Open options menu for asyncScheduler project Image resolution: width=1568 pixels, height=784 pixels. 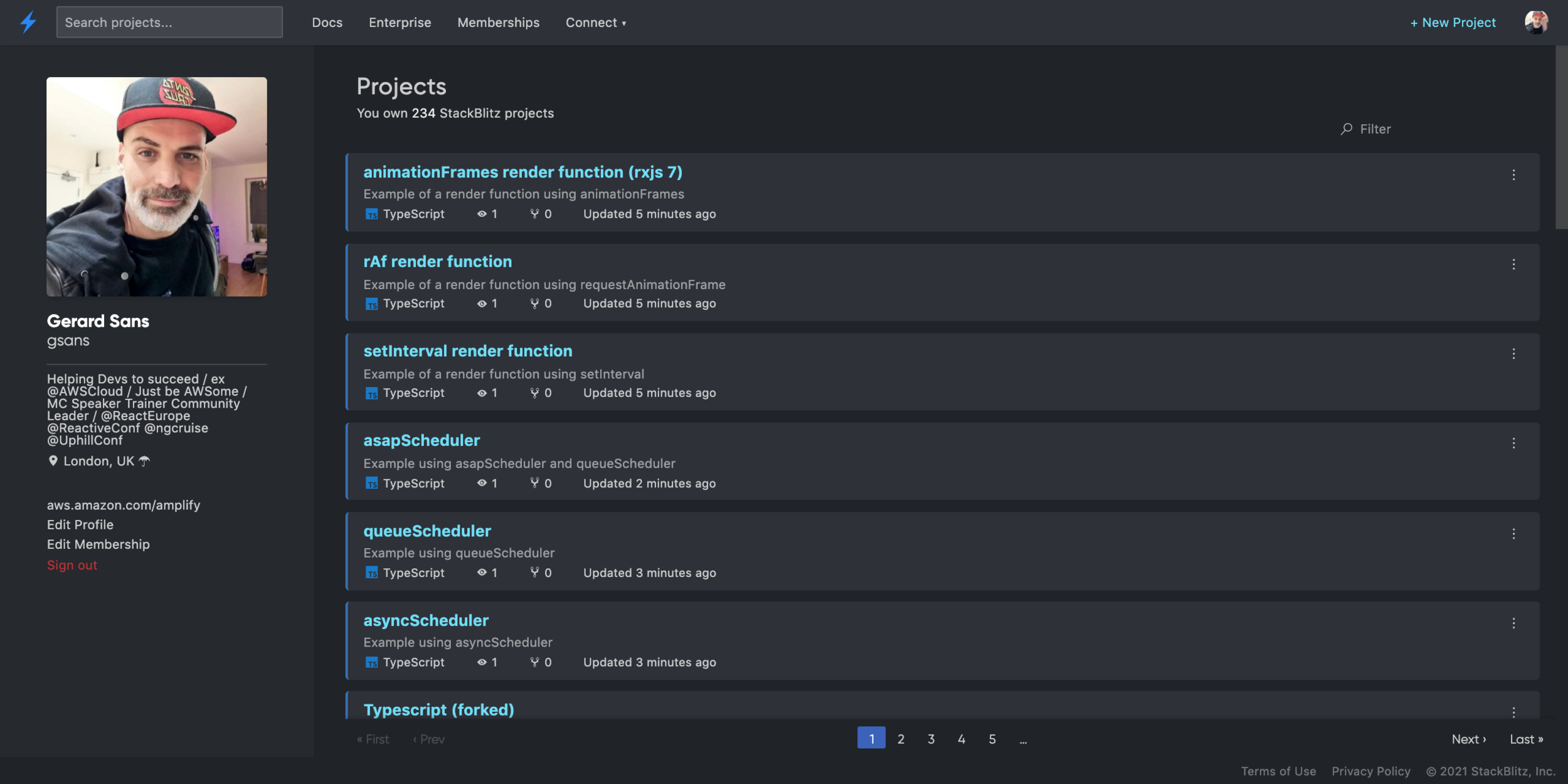1513,623
